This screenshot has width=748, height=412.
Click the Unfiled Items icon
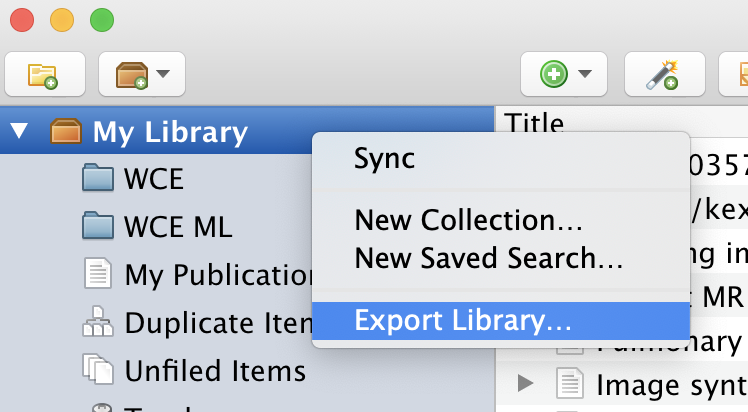(x=98, y=370)
